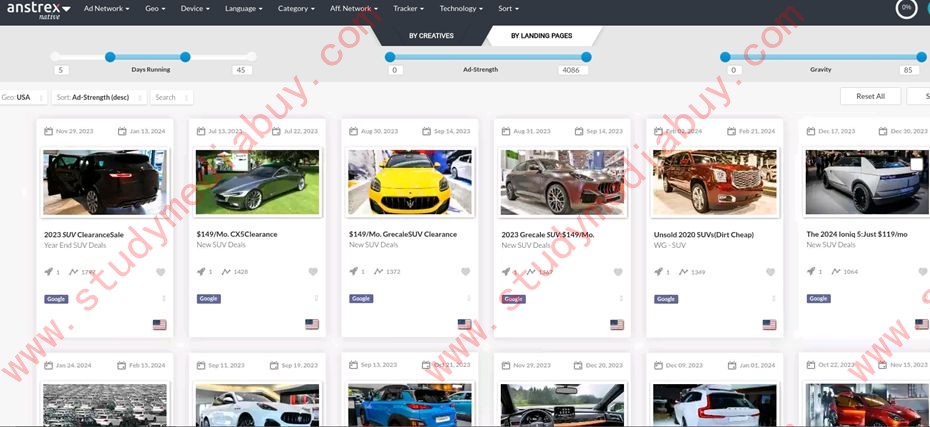Expand the Language filter menu
The height and width of the screenshot is (427, 930).
[244, 9]
